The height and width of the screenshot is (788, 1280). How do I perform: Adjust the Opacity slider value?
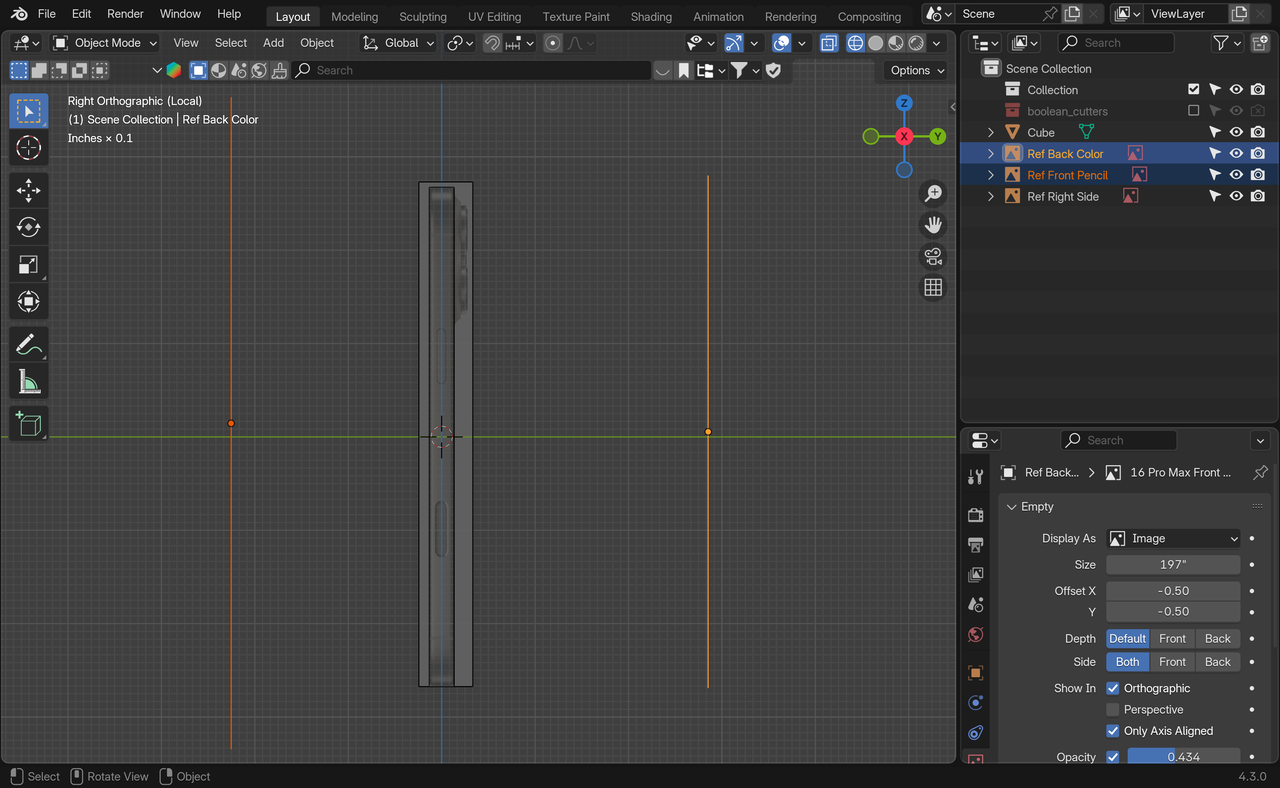[x=1184, y=757]
